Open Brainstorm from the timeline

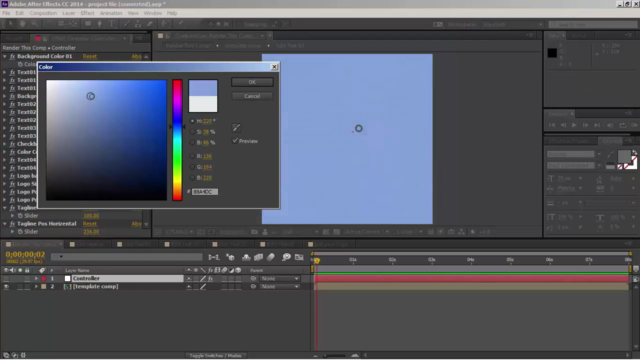point(287,257)
